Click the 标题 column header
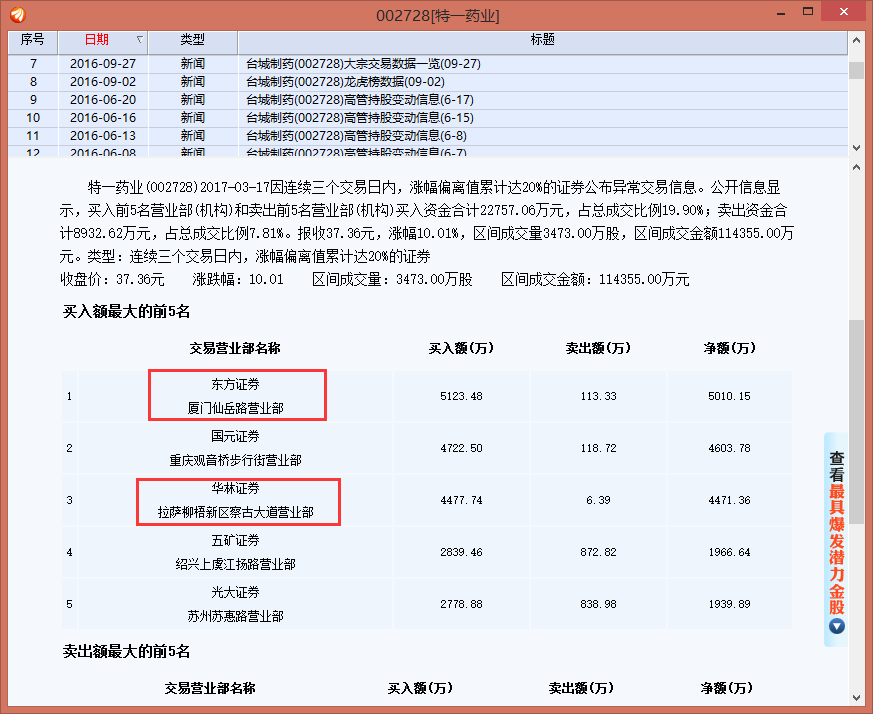The height and width of the screenshot is (714, 873). coord(542,40)
